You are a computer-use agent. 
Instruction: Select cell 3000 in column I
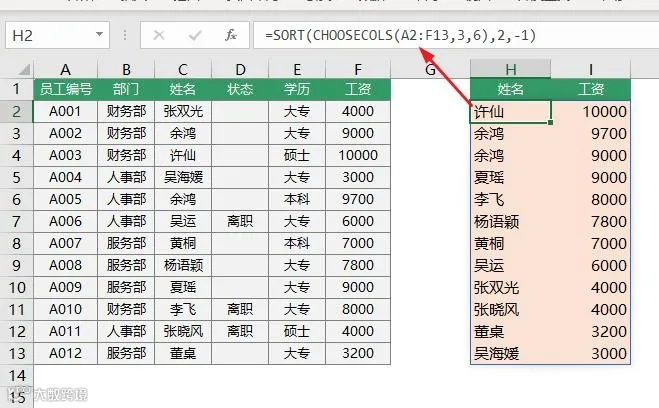590,353
